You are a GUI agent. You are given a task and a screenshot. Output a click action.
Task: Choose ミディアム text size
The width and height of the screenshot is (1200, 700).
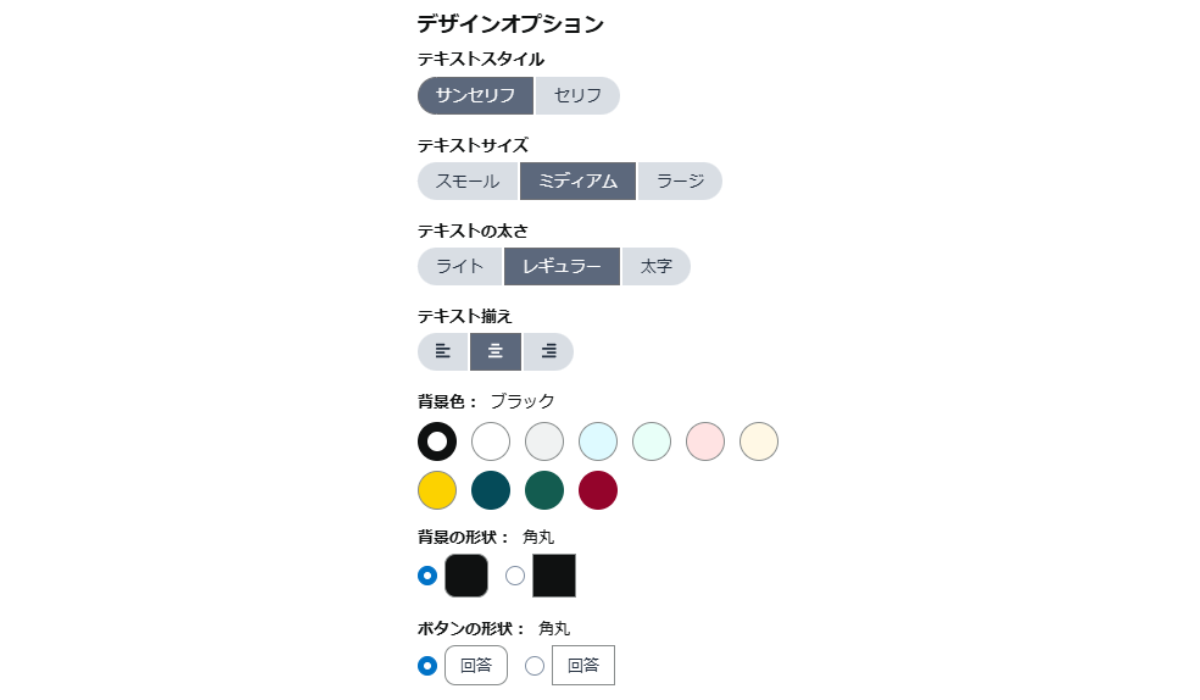click(578, 181)
